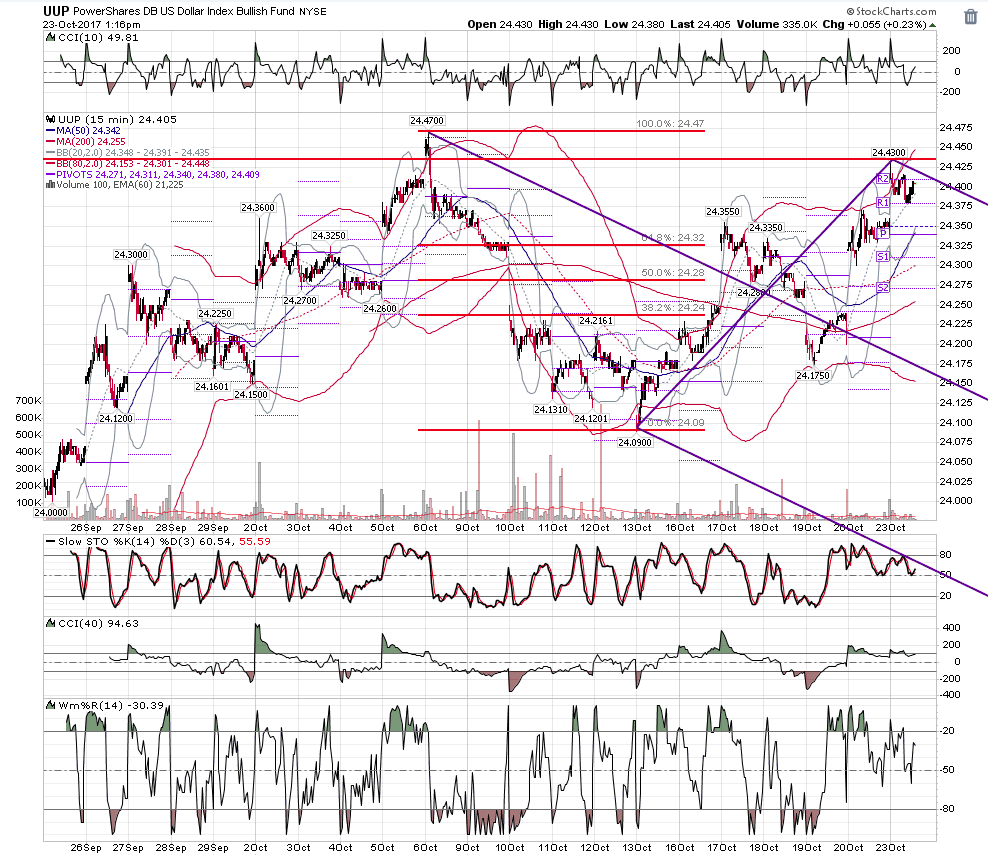Click the UUP (15 min) price legend icon

pyautogui.click(x=50, y=120)
